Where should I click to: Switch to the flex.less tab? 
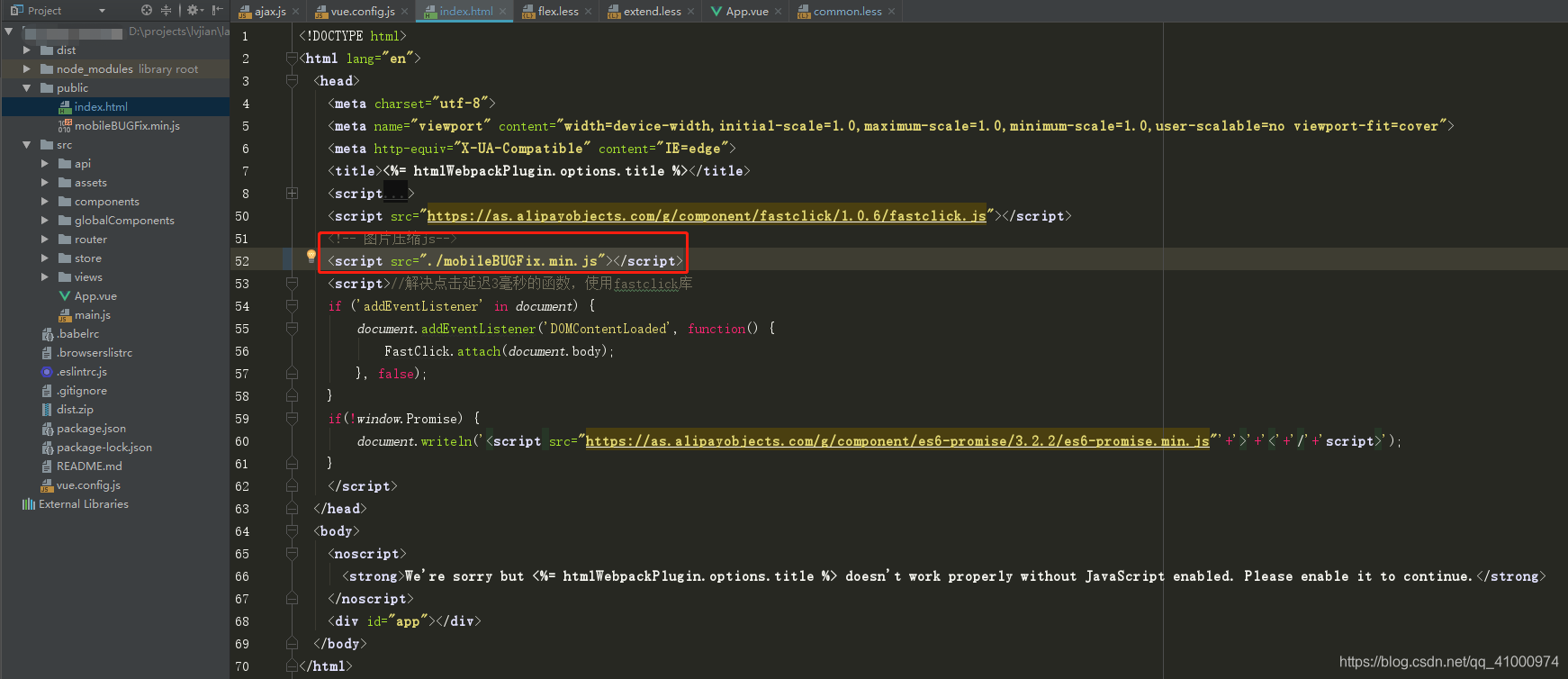pyautogui.click(x=557, y=12)
